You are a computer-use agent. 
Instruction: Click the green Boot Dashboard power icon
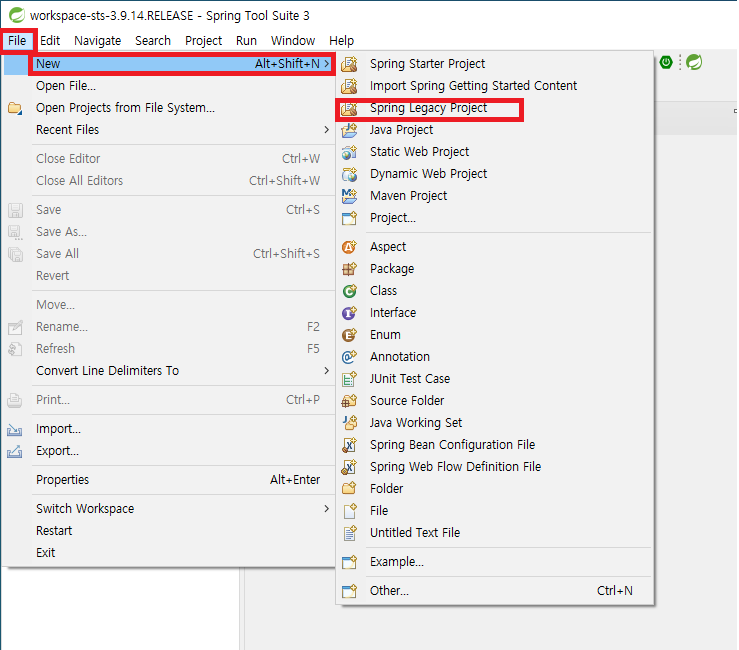pyautogui.click(x=666, y=62)
